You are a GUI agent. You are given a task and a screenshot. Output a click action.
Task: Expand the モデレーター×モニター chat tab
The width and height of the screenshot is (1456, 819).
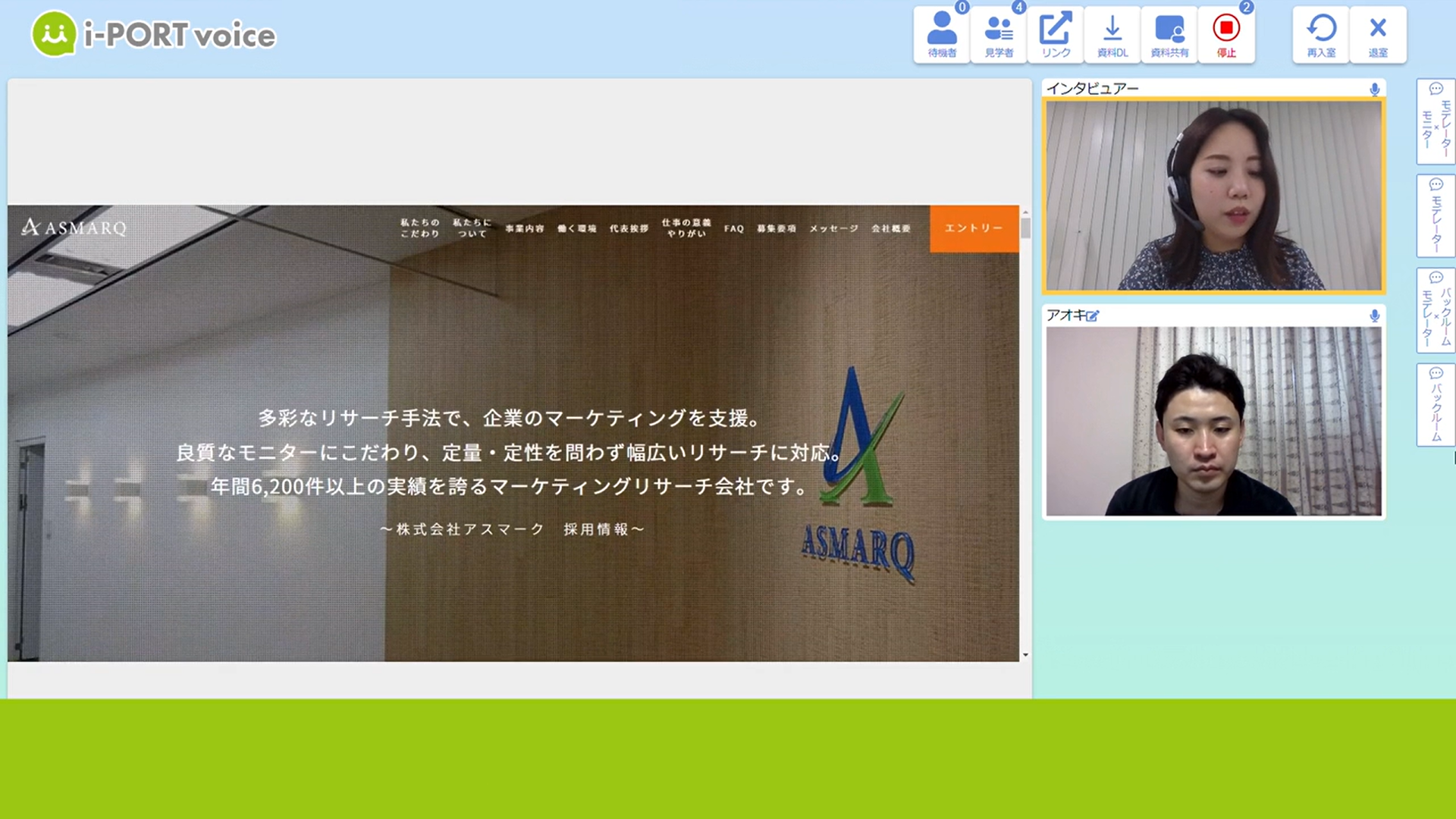pyautogui.click(x=1436, y=121)
